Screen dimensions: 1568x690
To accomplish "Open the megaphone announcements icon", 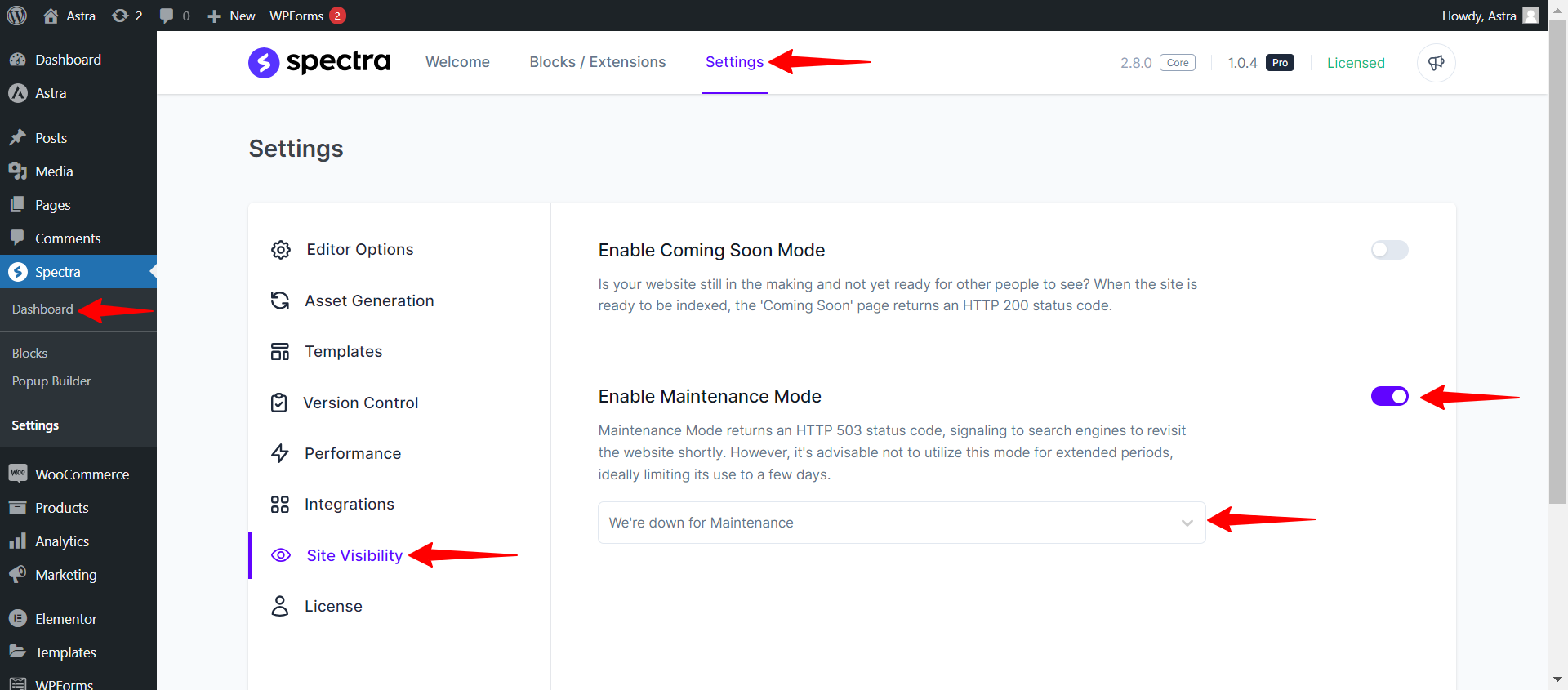I will (x=1436, y=63).
